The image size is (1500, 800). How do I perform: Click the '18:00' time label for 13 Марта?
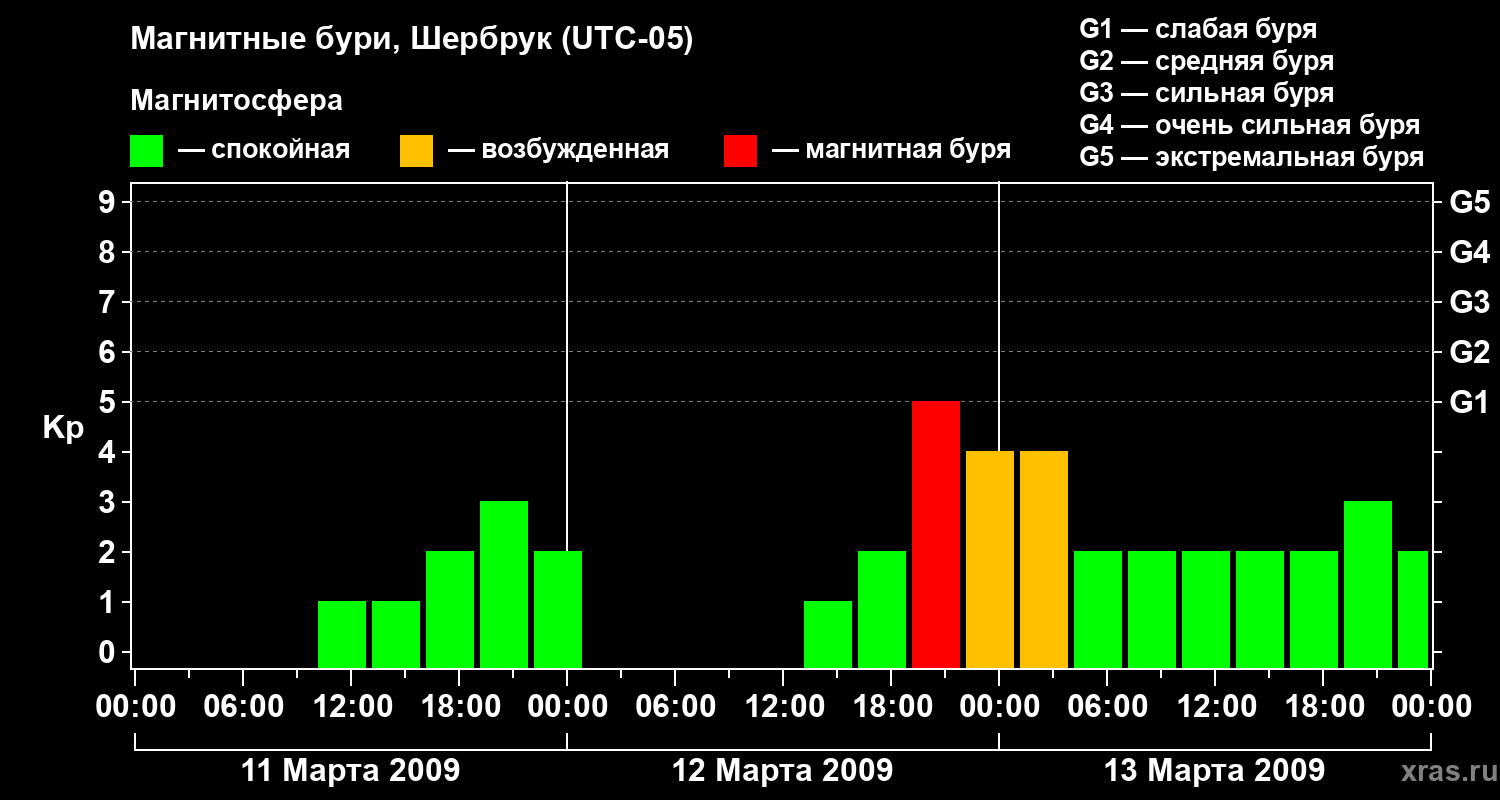point(1323,706)
